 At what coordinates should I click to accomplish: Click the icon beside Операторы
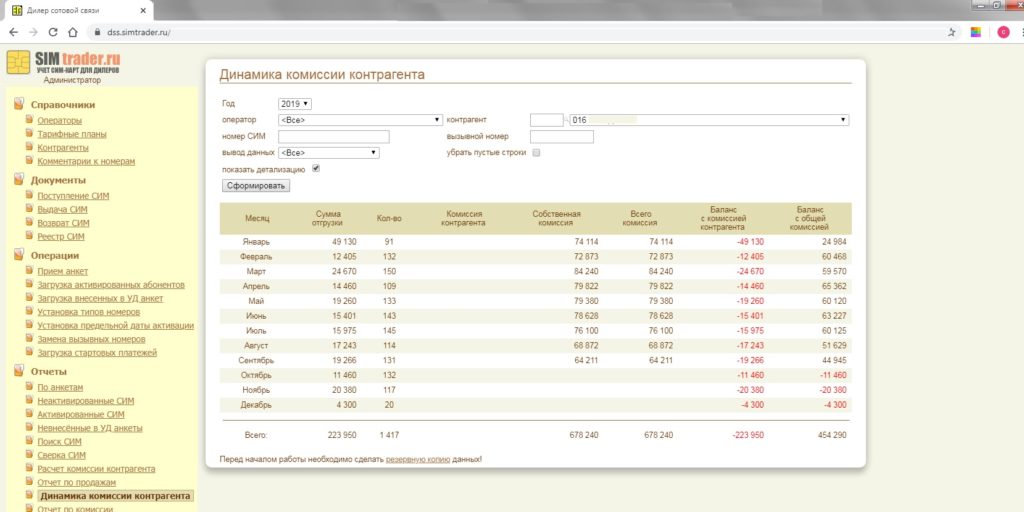click(x=29, y=120)
